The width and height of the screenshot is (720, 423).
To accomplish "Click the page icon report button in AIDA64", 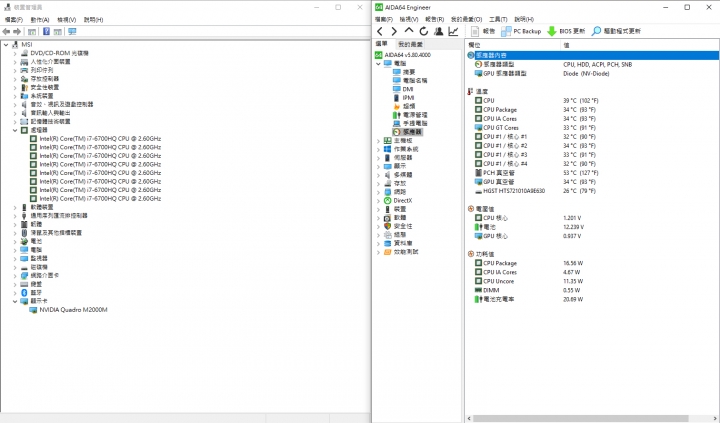I will coord(483,31).
